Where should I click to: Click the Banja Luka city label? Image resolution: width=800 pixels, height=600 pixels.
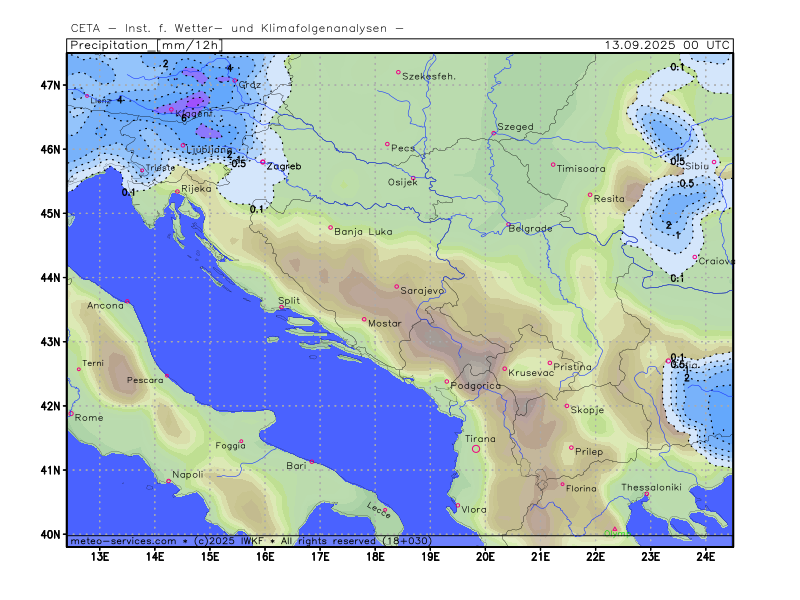[x=363, y=232]
